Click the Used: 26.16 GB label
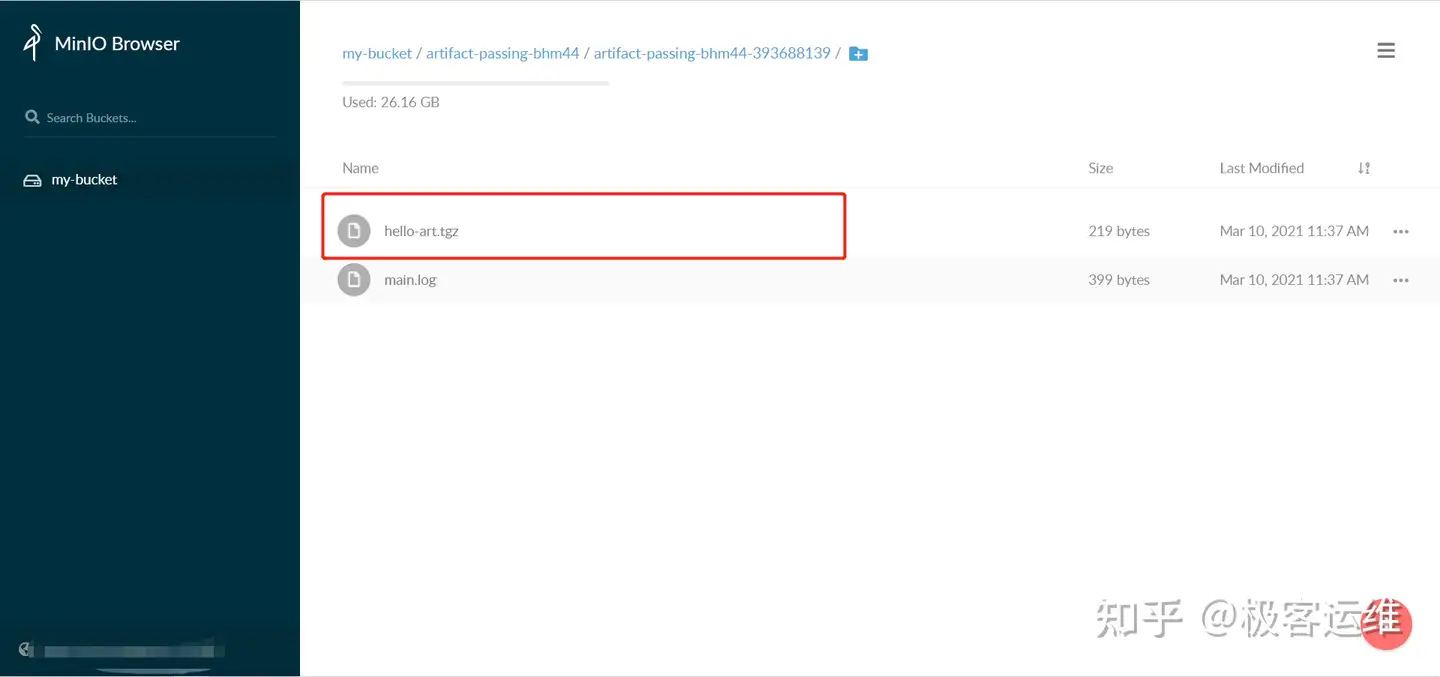This screenshot has height=677, width=1440. coord(391,102)
